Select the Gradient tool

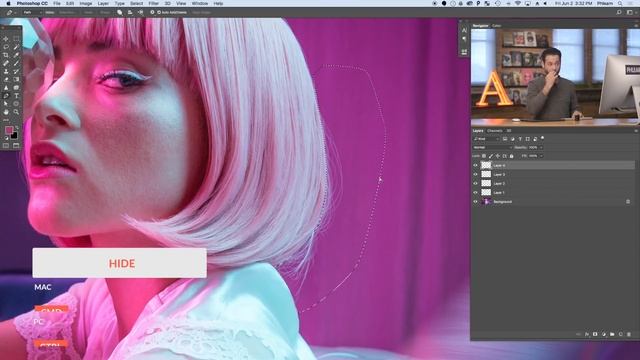point(16,80)
